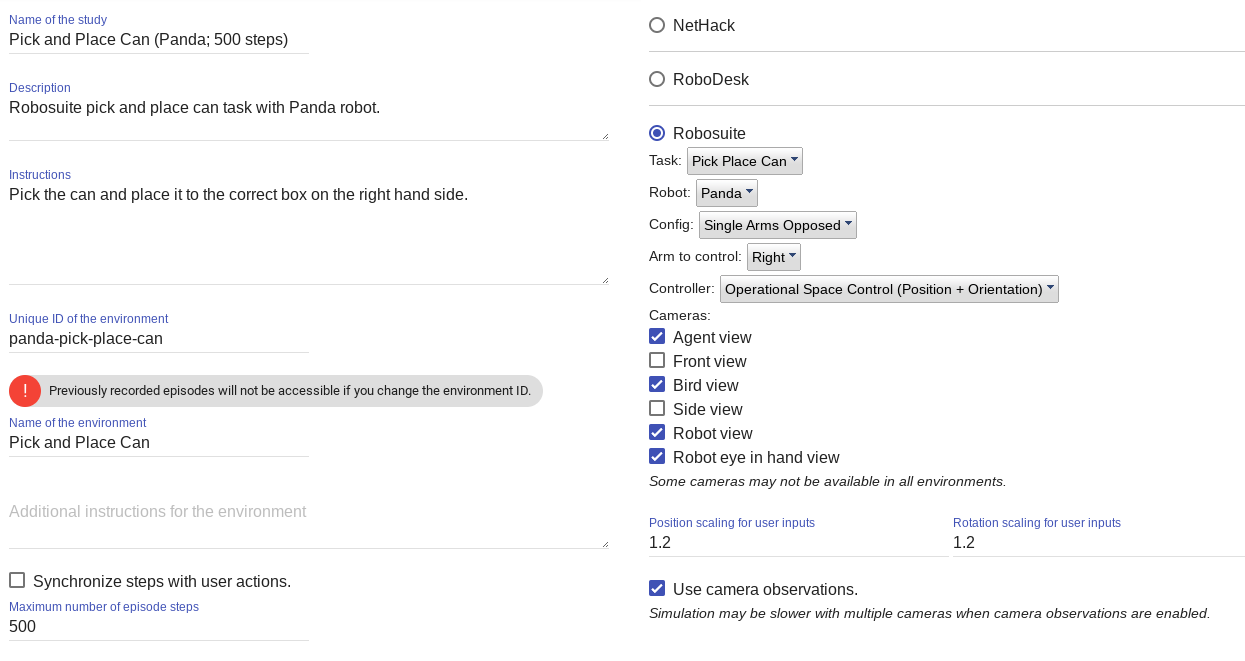1245x661 pixels.
Task: Expand the Config dropdown Single Arms Opposed
Action: [777, 225]
